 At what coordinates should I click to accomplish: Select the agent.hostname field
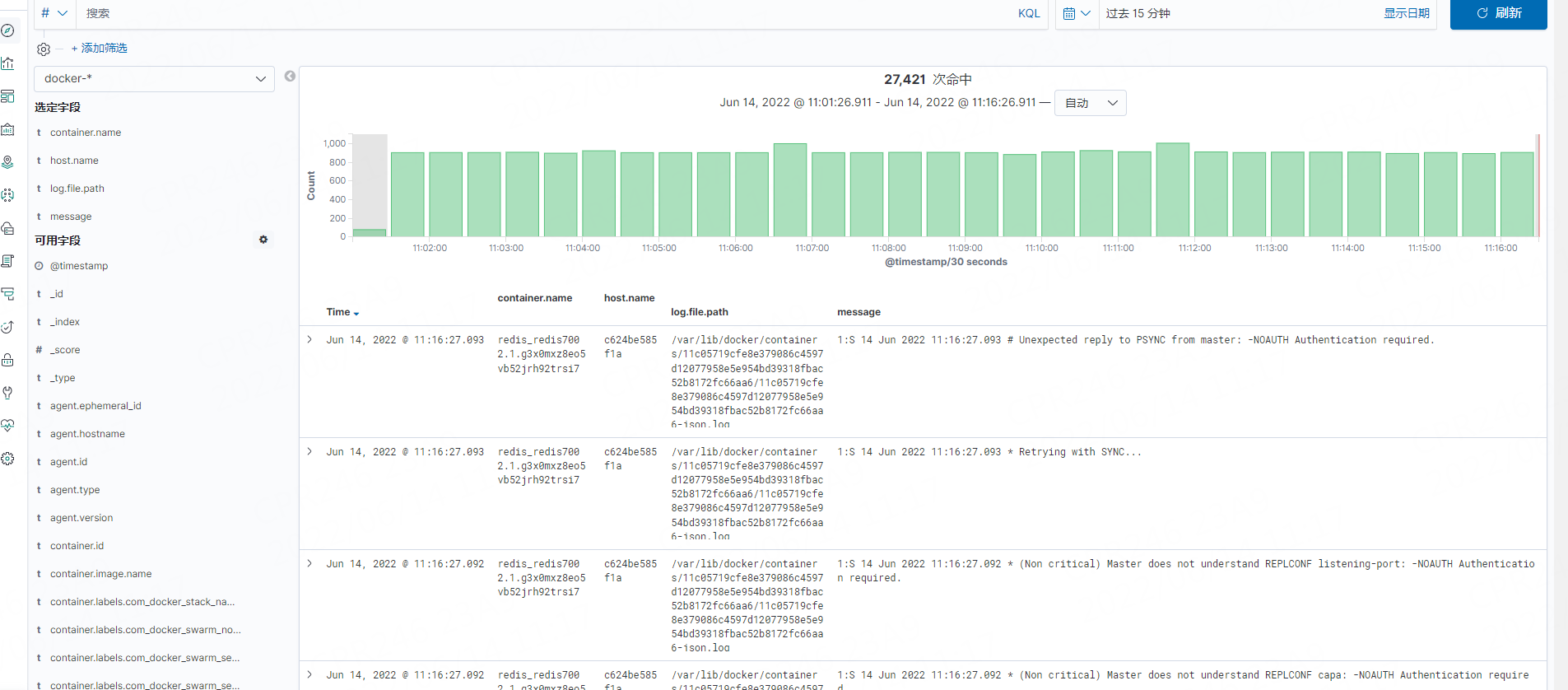[x=87, y=434]
